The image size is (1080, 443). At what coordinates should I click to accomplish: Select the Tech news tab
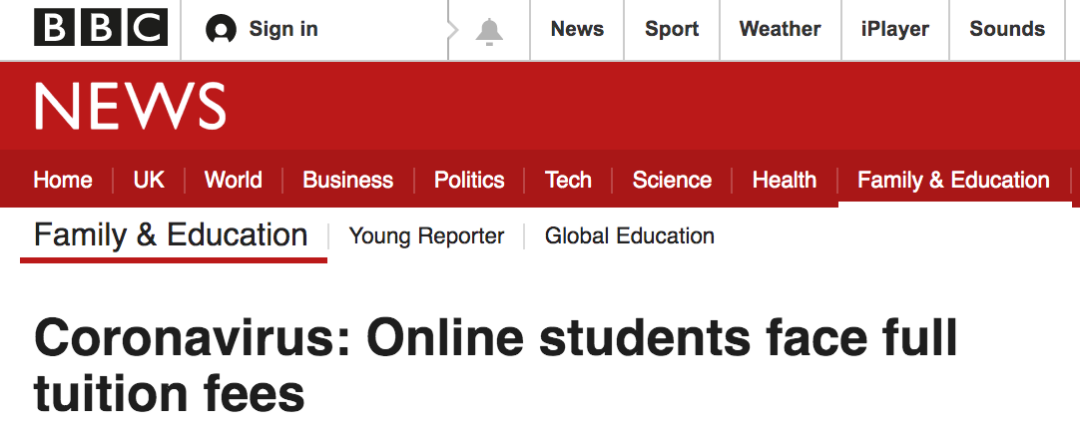tap(568, 180)
